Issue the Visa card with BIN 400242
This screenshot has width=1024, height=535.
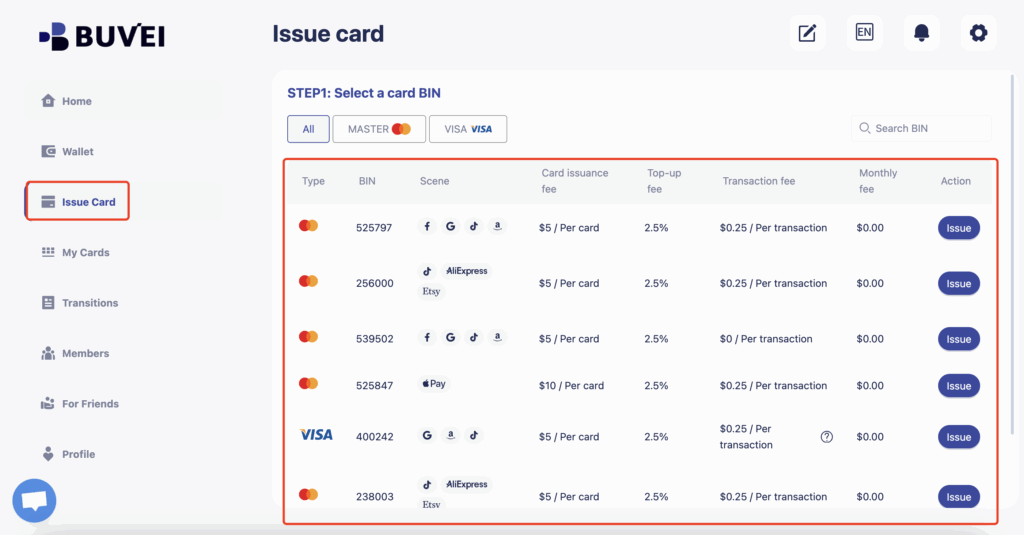958,437
